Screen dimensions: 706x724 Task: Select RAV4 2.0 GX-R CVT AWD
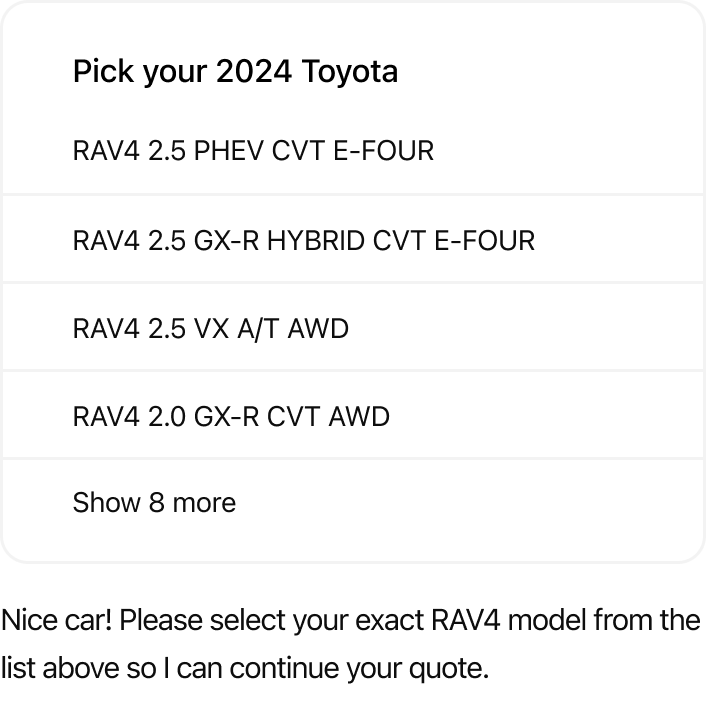pyautogui.click(x=231, y=416)
